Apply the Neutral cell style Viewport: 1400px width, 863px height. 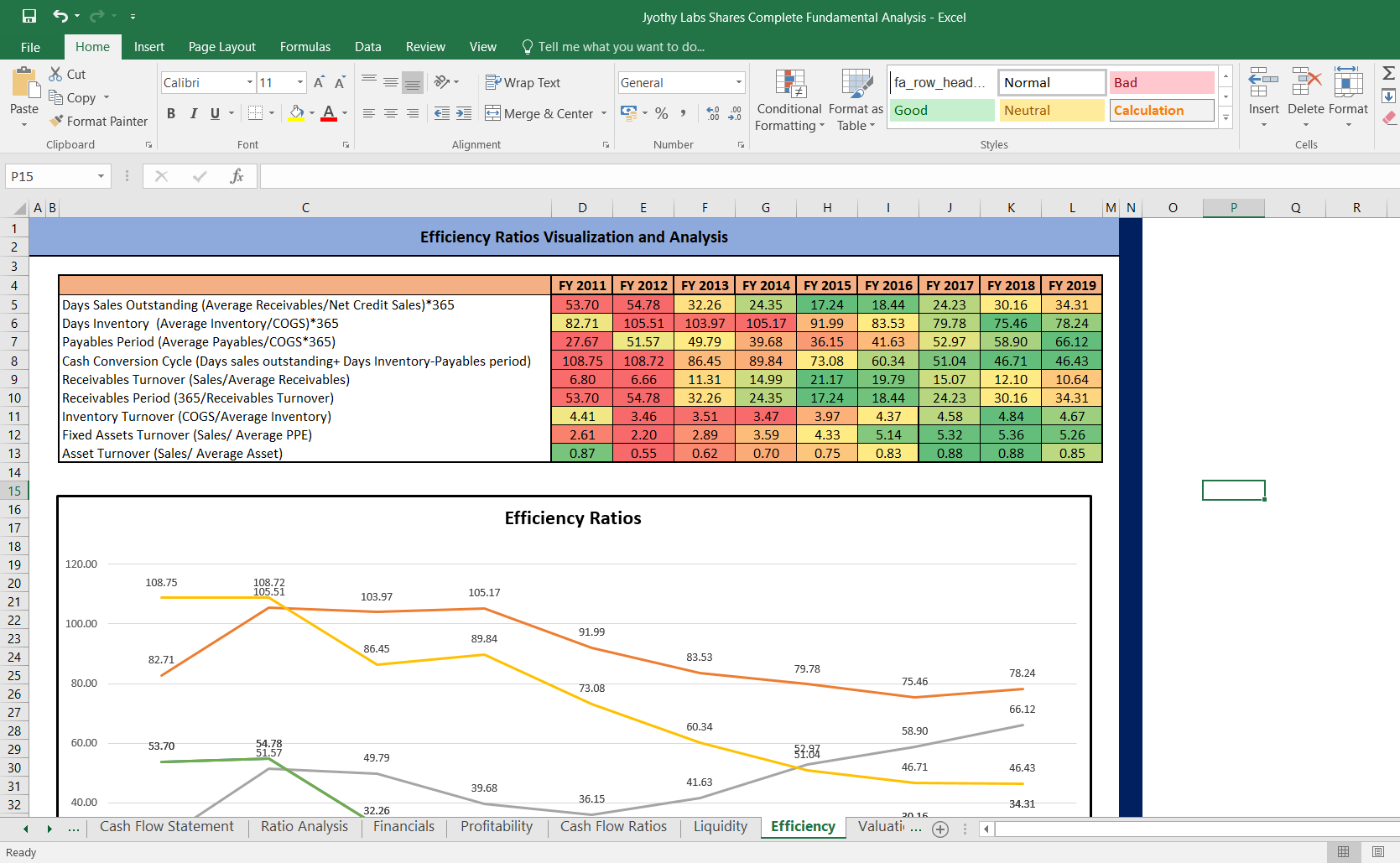tap(1052, 110)
